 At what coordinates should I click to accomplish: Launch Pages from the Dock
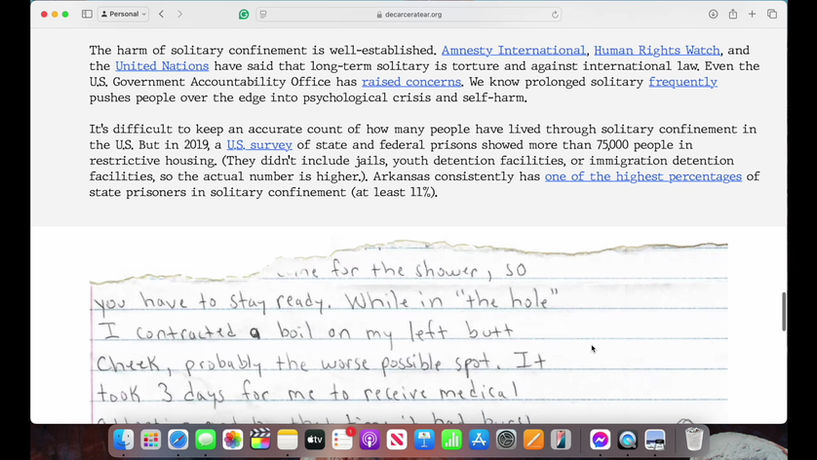(534, 440)
